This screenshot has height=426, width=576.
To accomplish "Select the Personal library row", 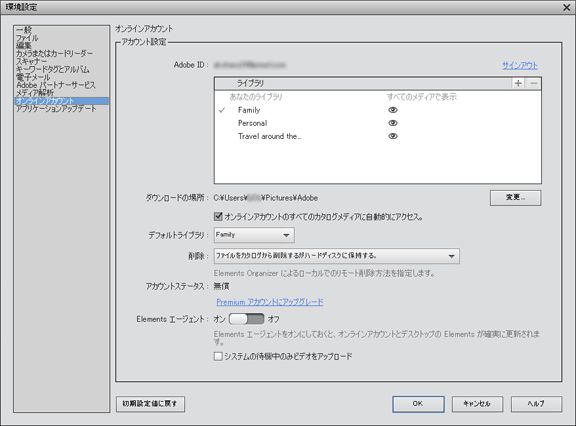I will click(x=378, y=123).
